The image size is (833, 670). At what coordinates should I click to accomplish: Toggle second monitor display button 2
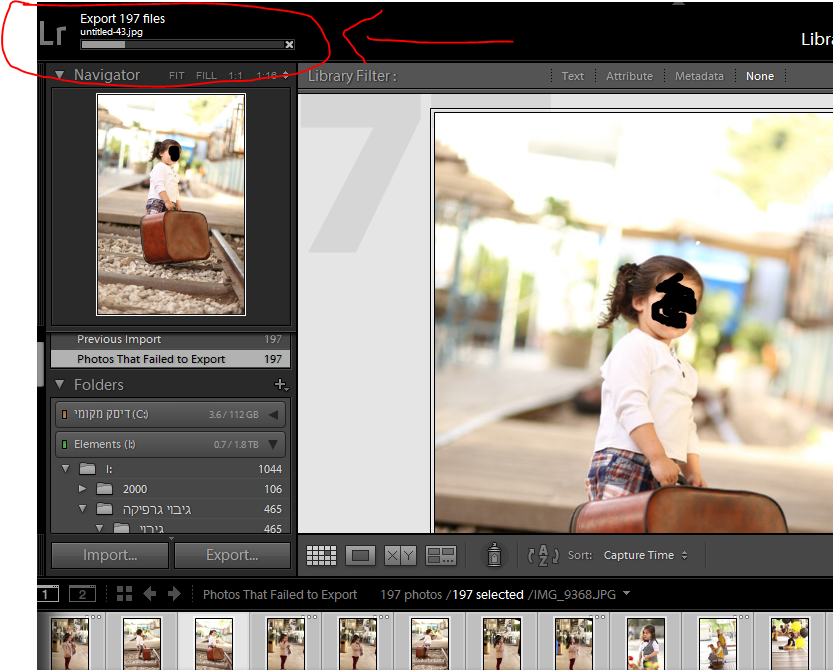82,594
